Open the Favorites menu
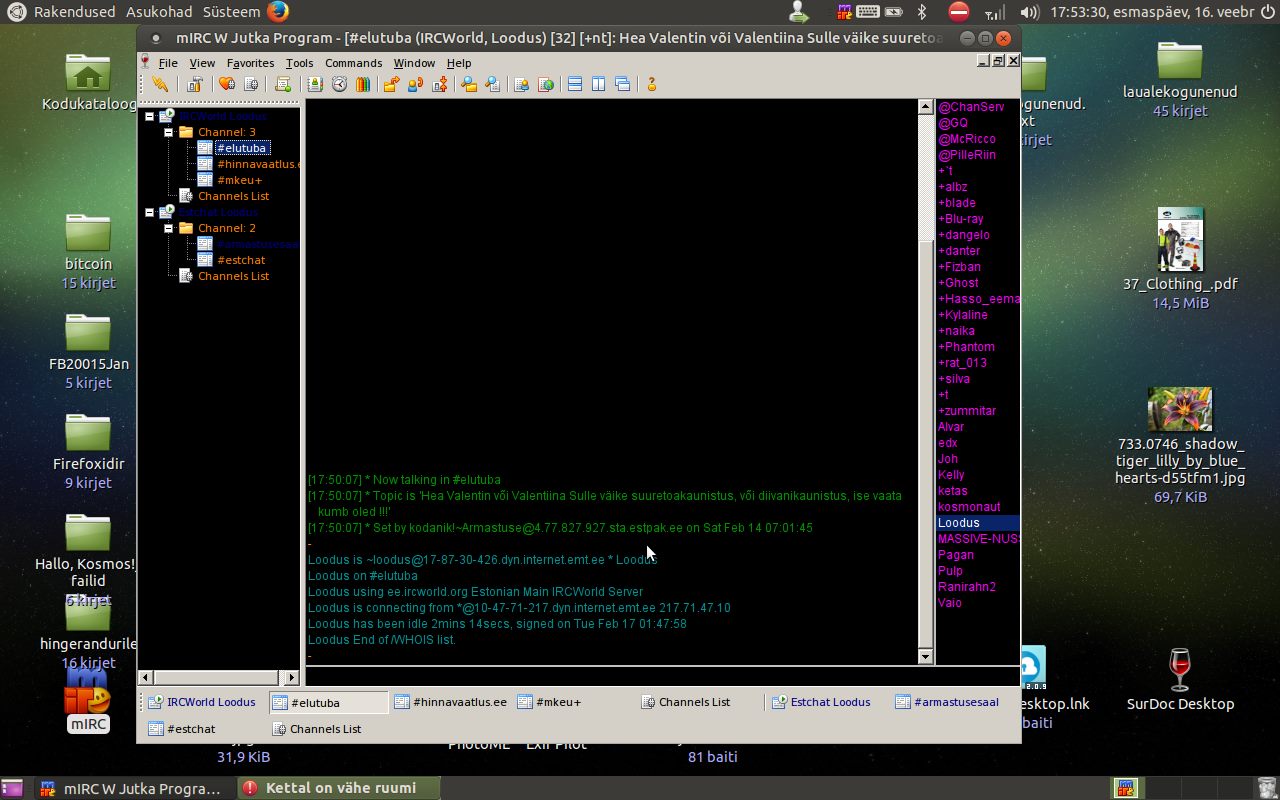 pyautogui.click(x=250, y=63)
